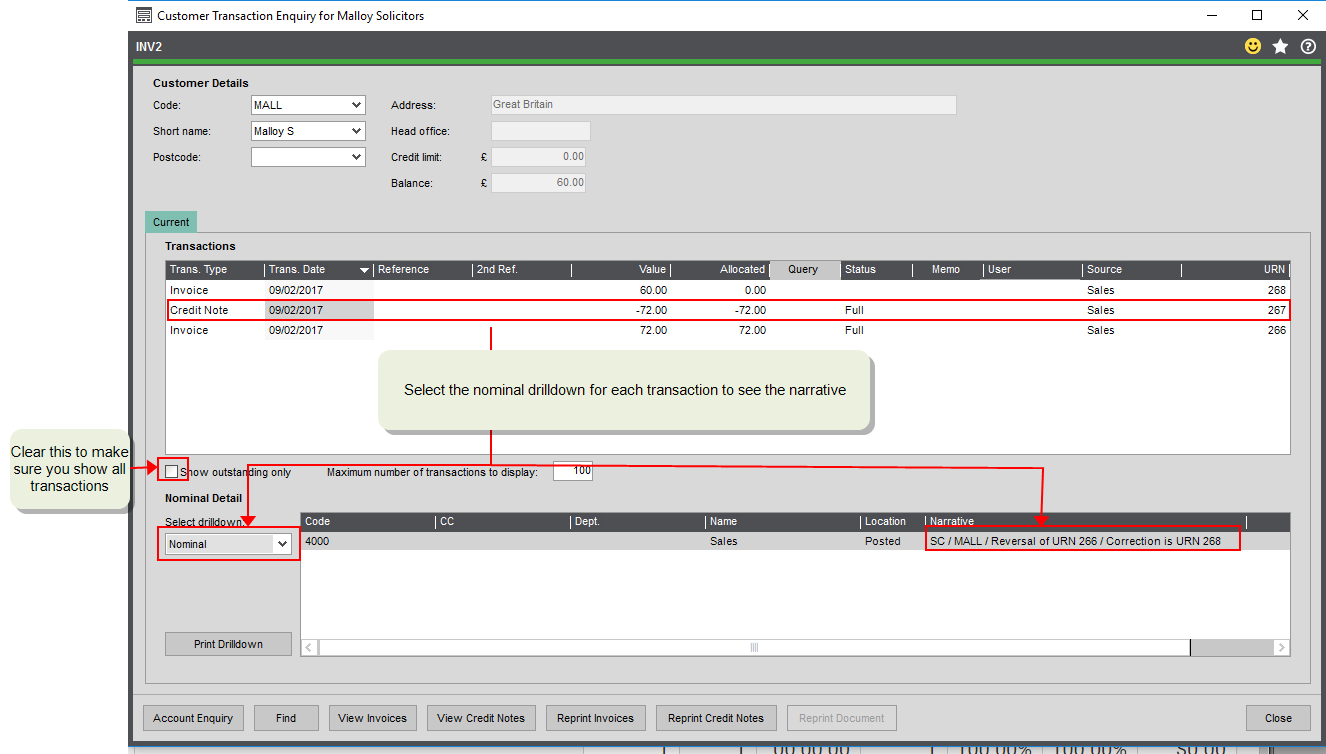This screenshot has height=754, width=1326.
Task: Click the smiley face feedback icon
Action: (1252, 46)
